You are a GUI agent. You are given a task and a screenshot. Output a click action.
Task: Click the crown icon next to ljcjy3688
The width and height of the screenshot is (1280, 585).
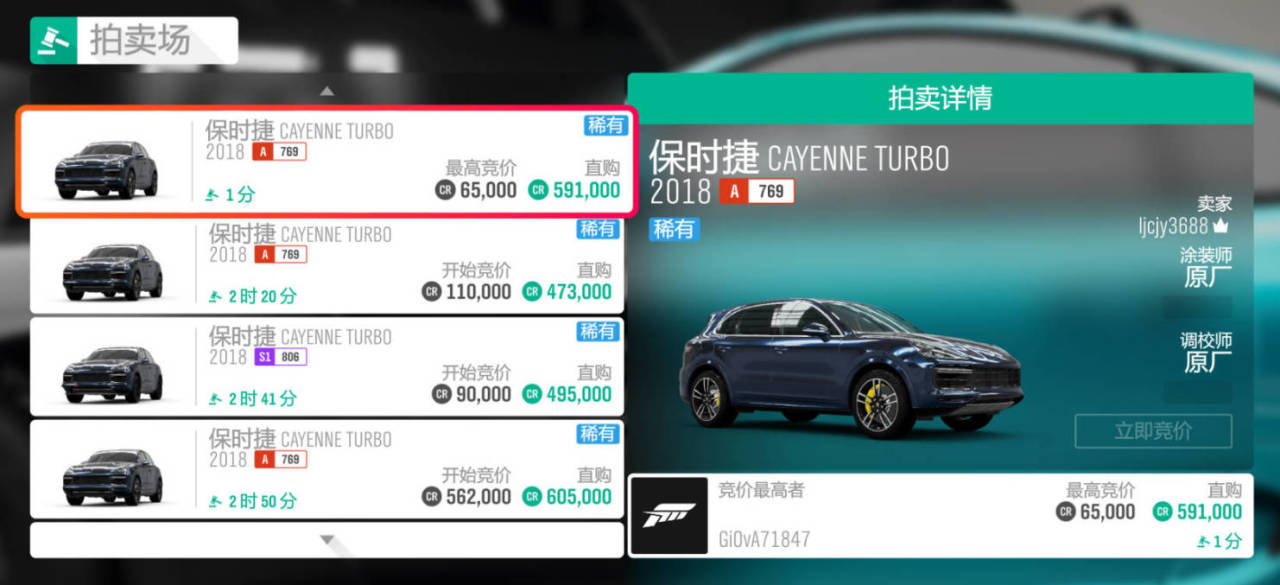tap(1222, 226)
